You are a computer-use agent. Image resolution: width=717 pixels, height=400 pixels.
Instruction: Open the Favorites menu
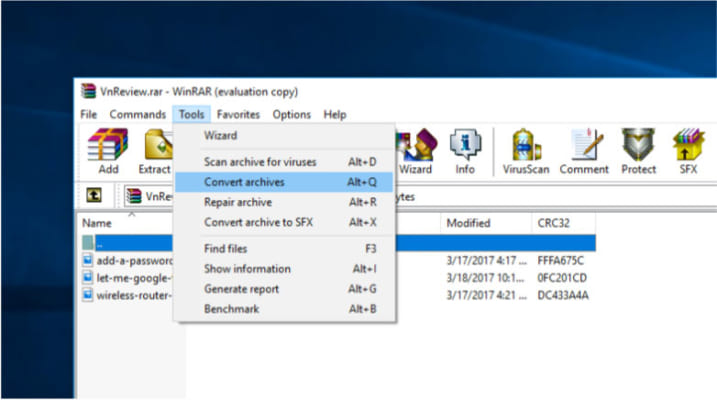pos(238,114)
